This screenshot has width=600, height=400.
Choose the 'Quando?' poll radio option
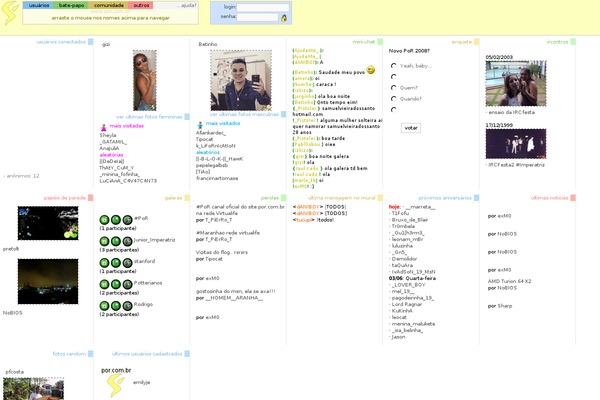(392, 99)
